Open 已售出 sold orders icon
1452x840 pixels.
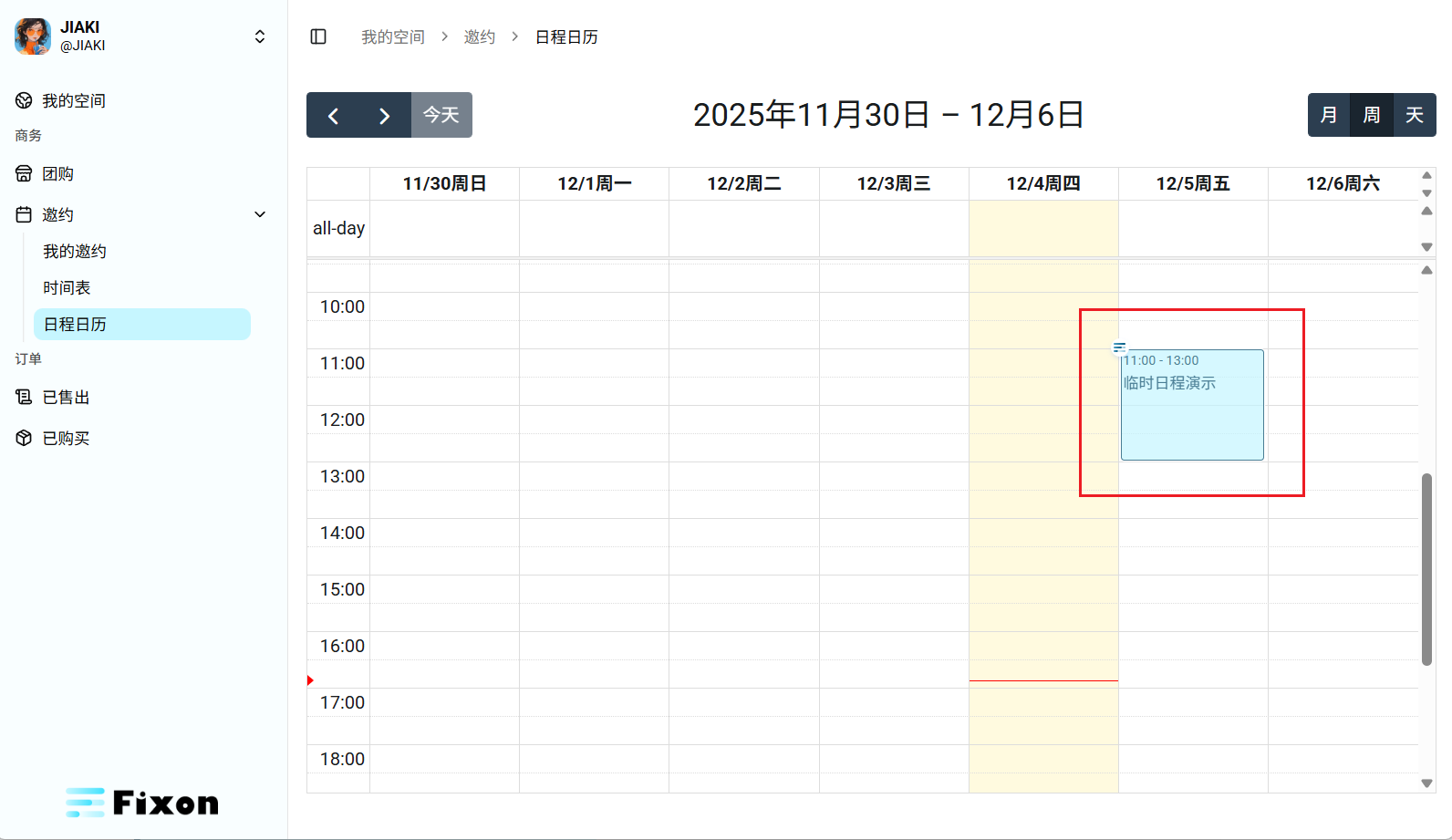[x=24, y=397]
